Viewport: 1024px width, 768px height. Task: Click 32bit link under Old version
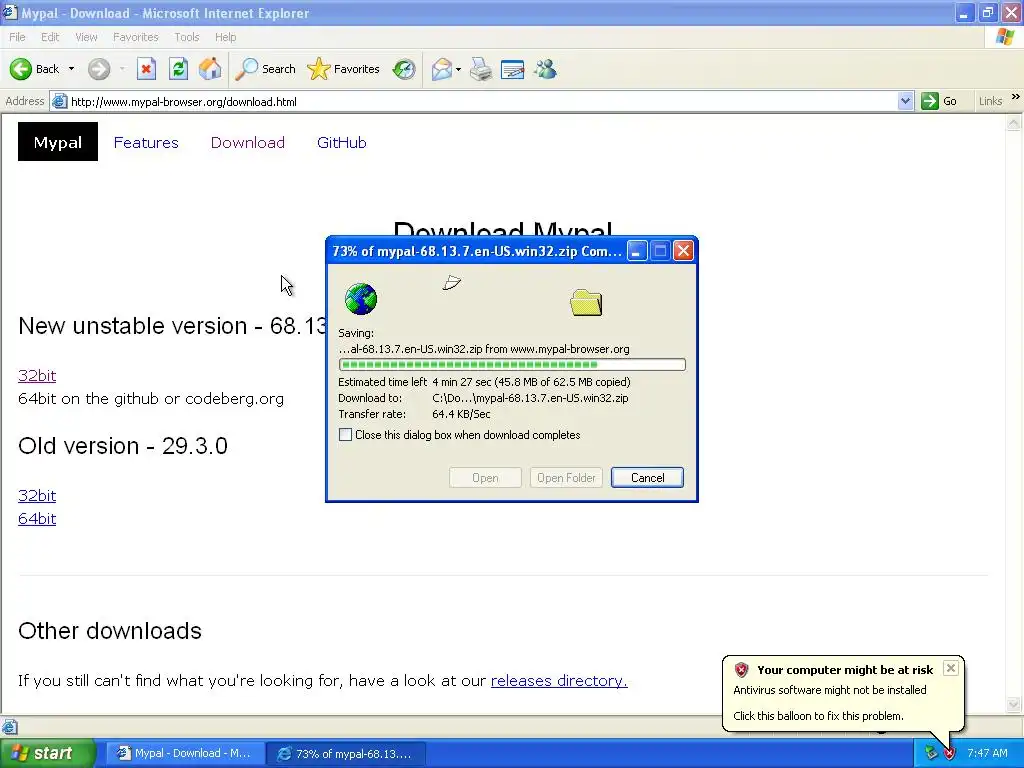tap(37, 496)
